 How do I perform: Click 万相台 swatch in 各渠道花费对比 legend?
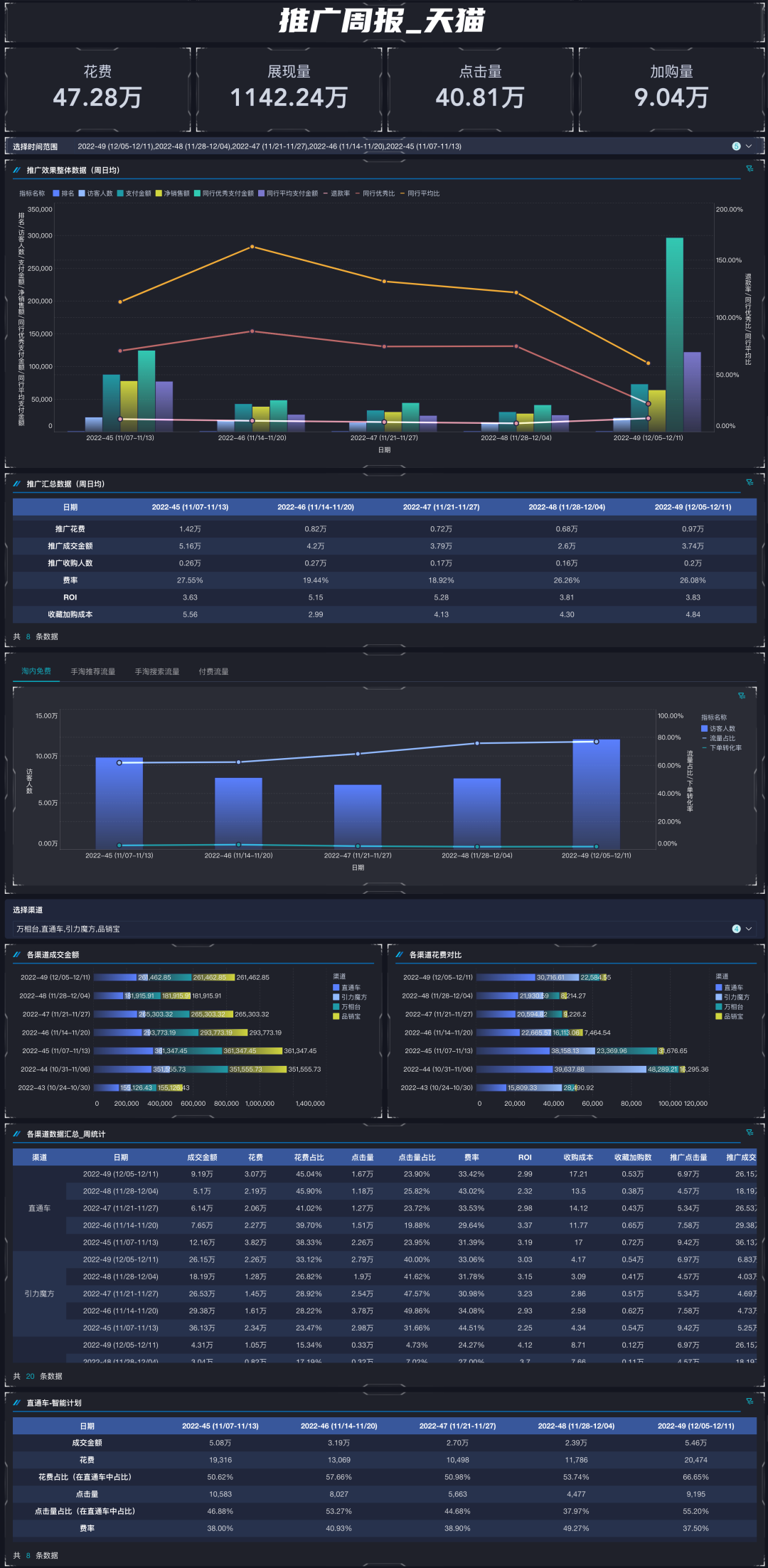click(718, 1007)
